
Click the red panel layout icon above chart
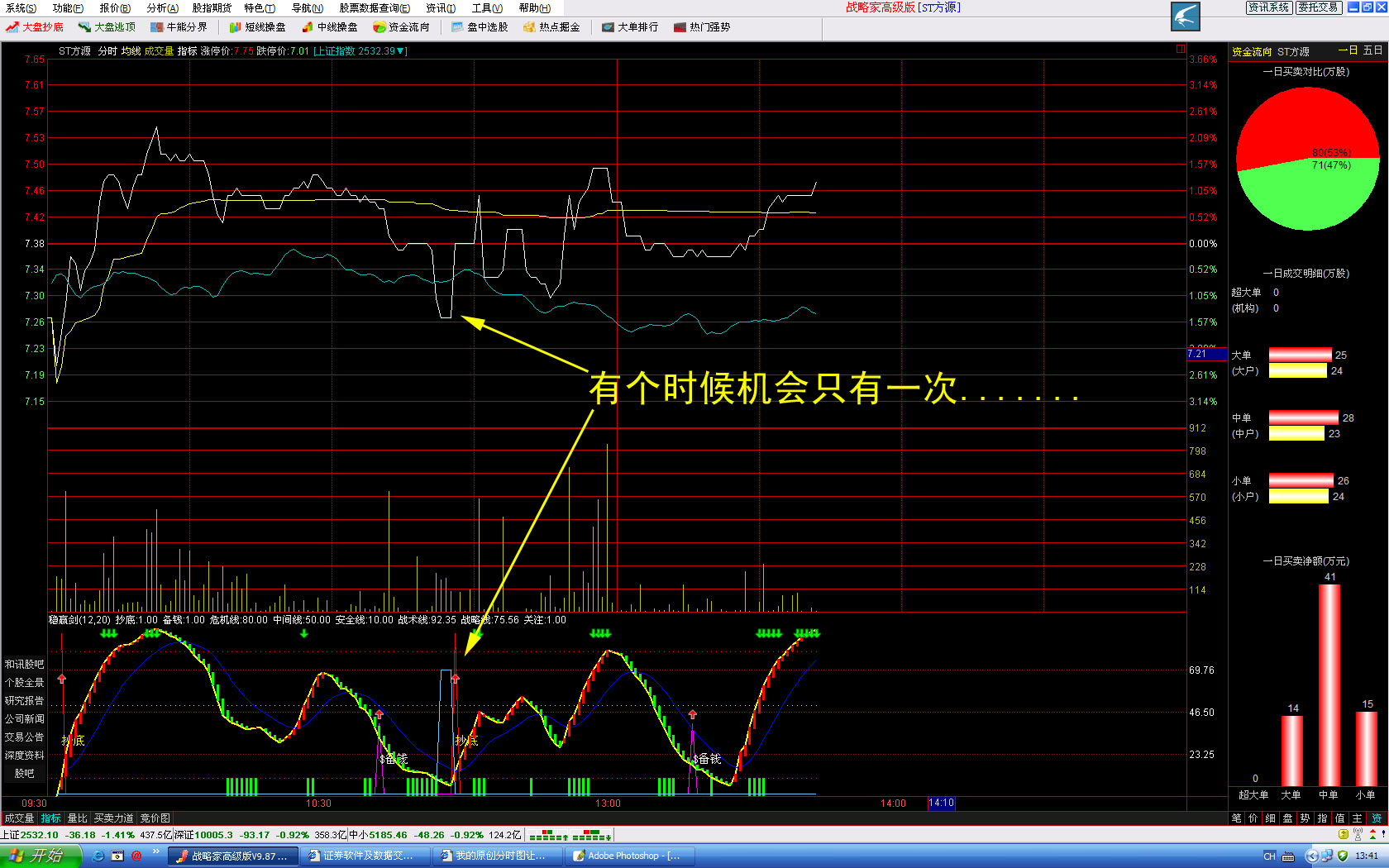[1181, 50]
